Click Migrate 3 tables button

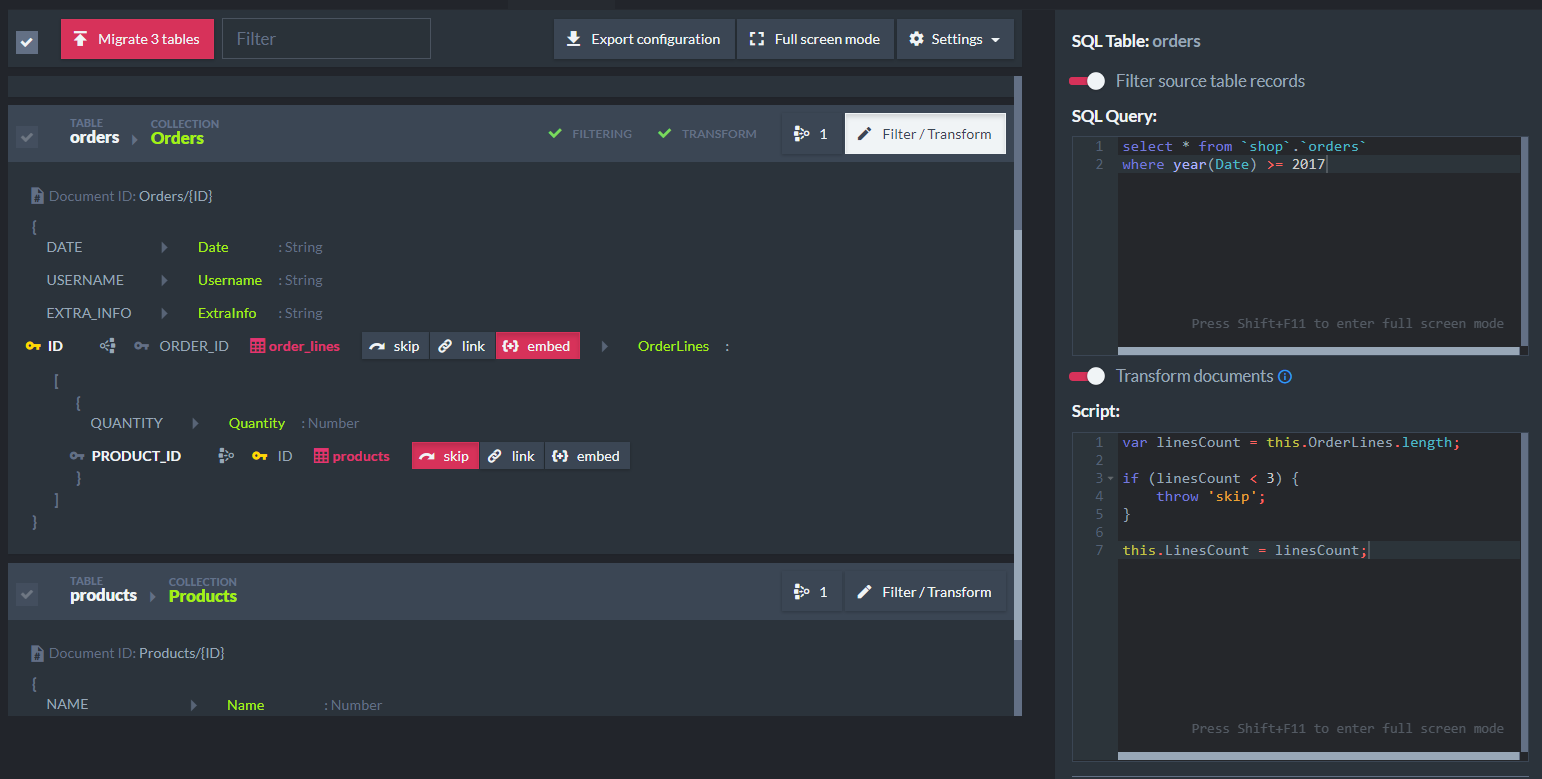coord(137,39)
